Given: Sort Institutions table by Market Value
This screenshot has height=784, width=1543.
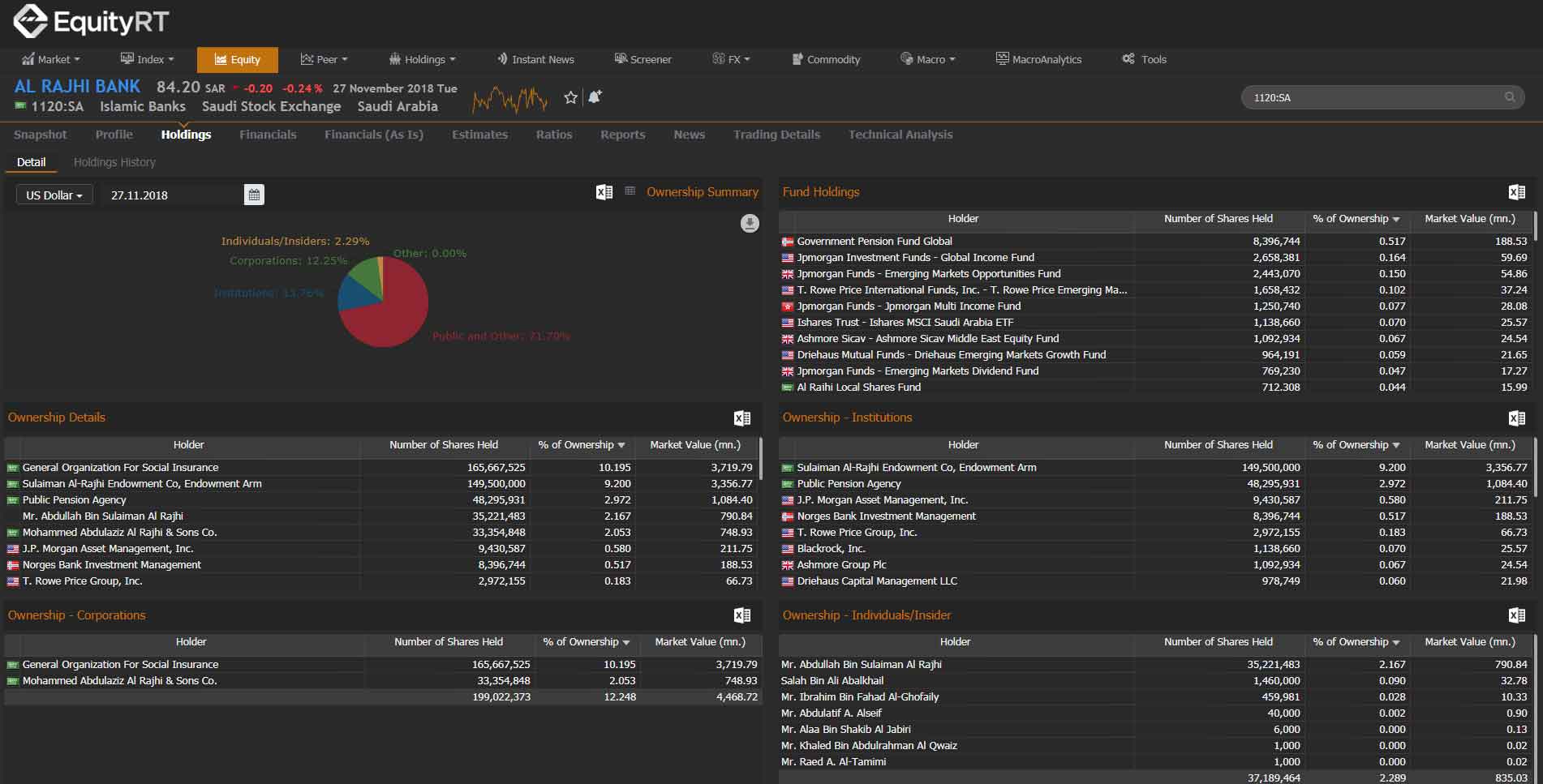Looking at the screenshot, I should click(1469, 445).
